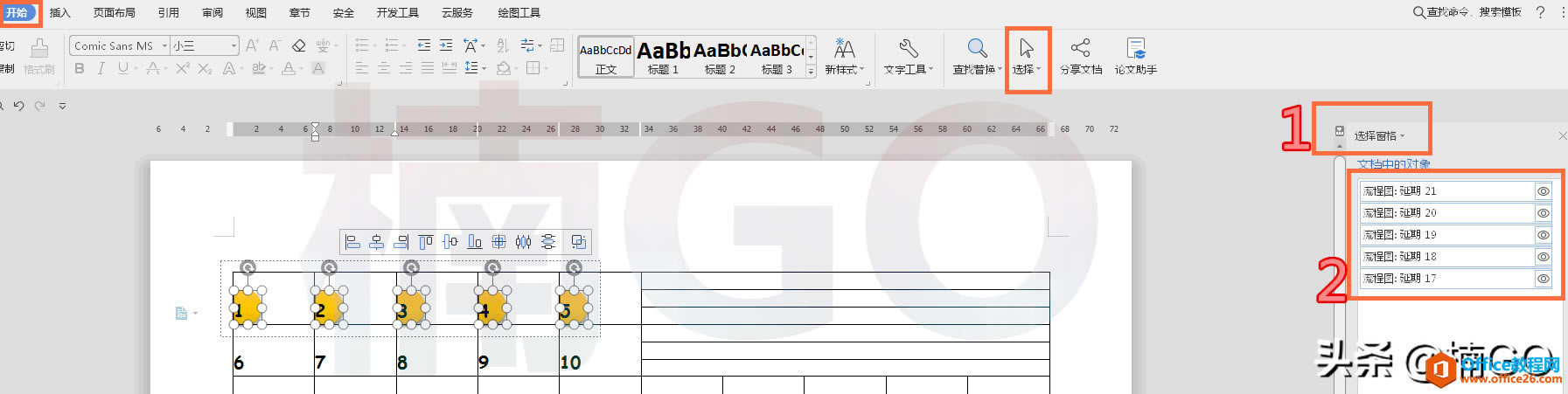Click the Format Painter brush
Viewport: 1568px width, 394px height.
39,57
